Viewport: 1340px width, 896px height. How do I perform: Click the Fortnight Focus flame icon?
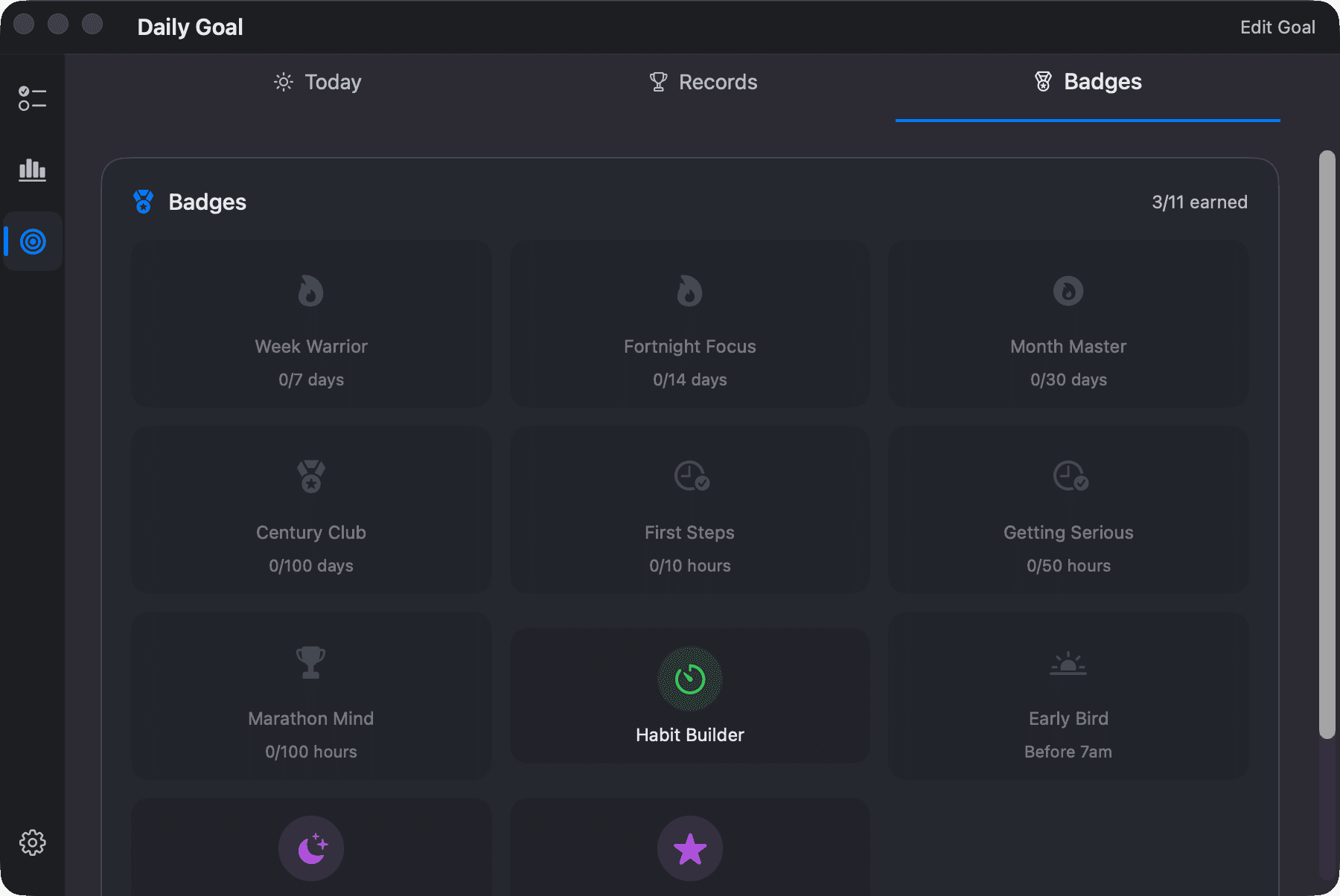(690, 291)
